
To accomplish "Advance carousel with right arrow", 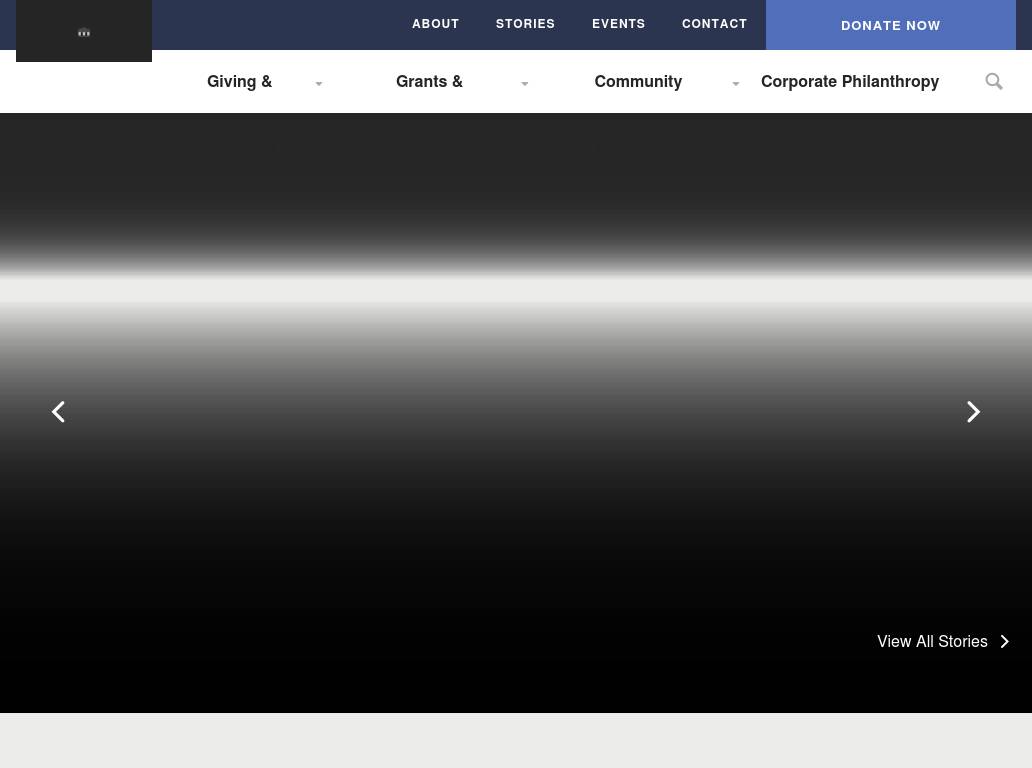I will [973, 412].
